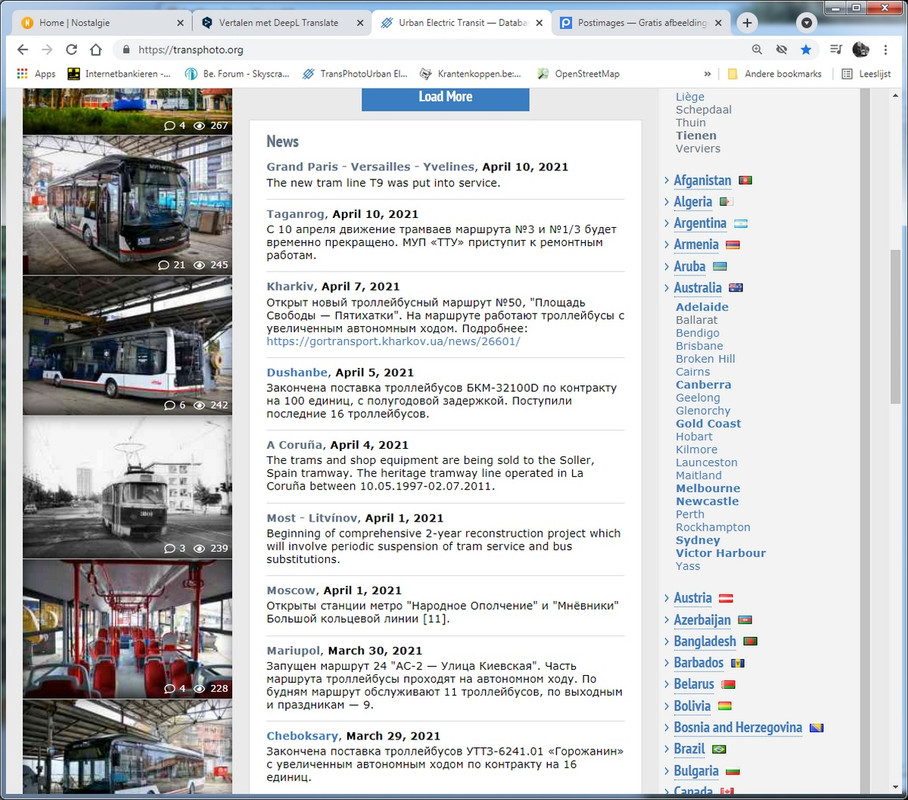Open the Brazil flag icon
The width and height of the screenshot is (908, 800).
tap(719, 749)
